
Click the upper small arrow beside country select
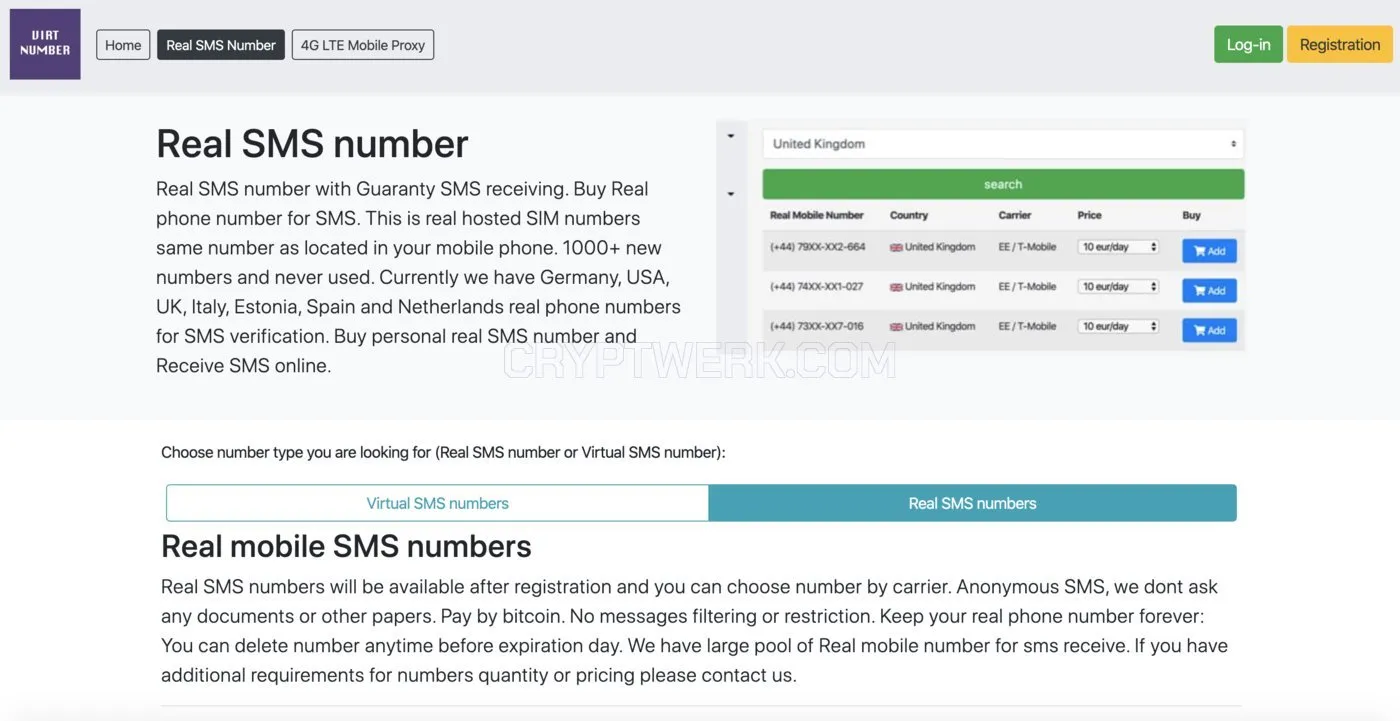(731, 136)
